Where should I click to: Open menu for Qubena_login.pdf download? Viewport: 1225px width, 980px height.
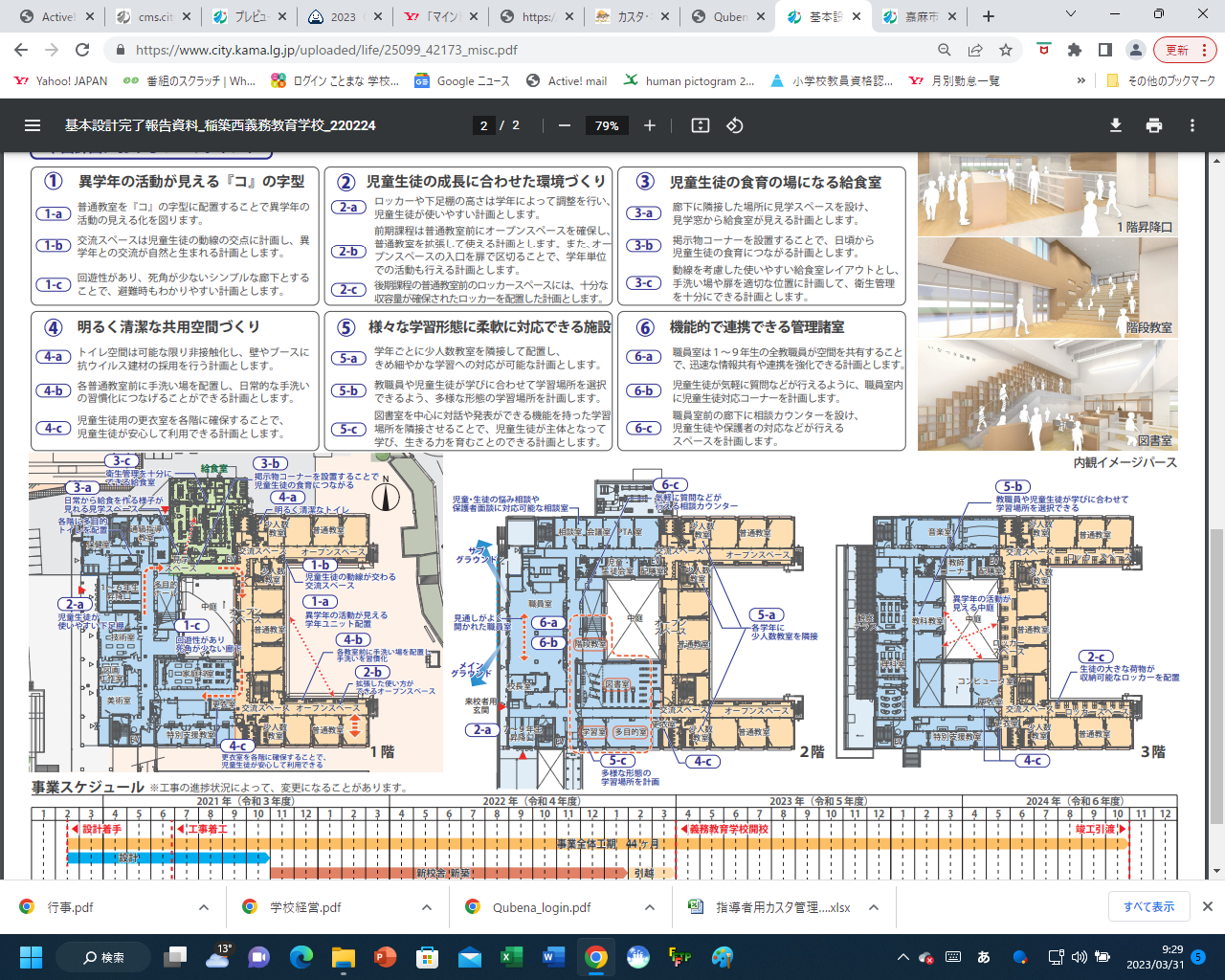click(650, 907)
